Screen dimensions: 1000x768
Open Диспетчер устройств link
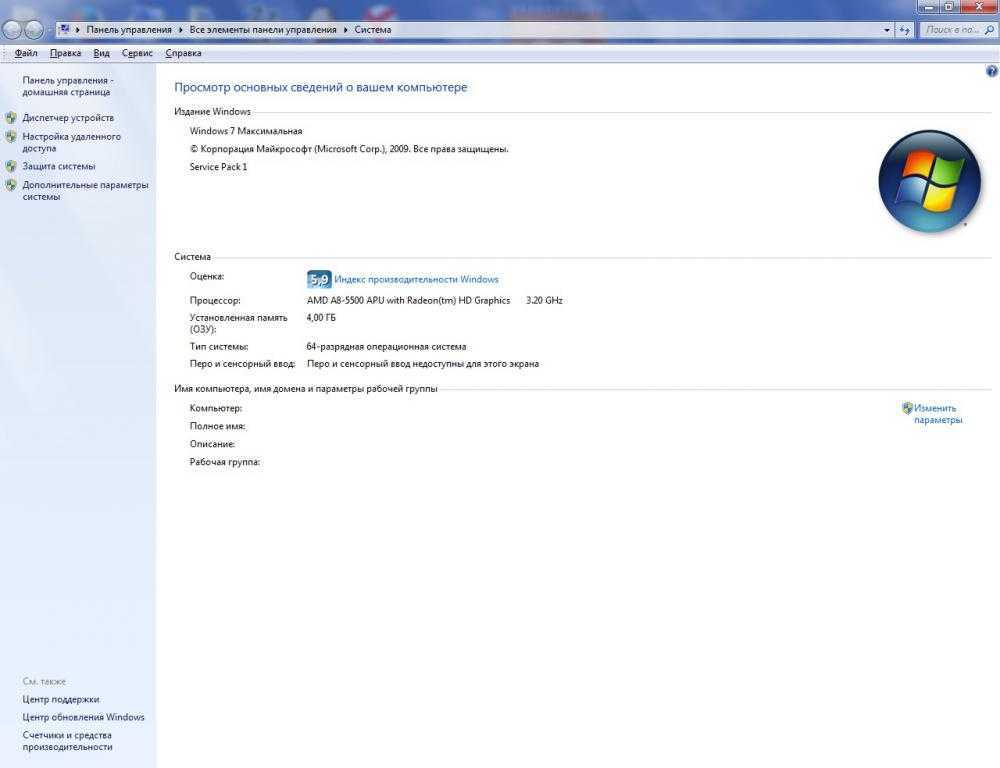[68, 117]
